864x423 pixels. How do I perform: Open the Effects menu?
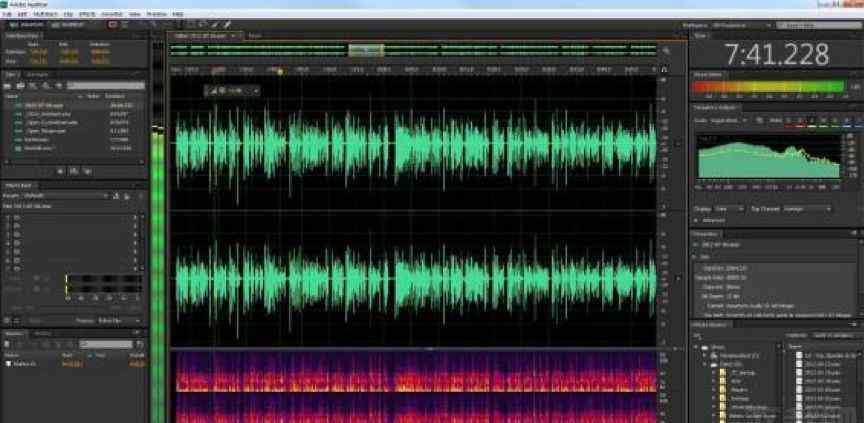[87, 14]
